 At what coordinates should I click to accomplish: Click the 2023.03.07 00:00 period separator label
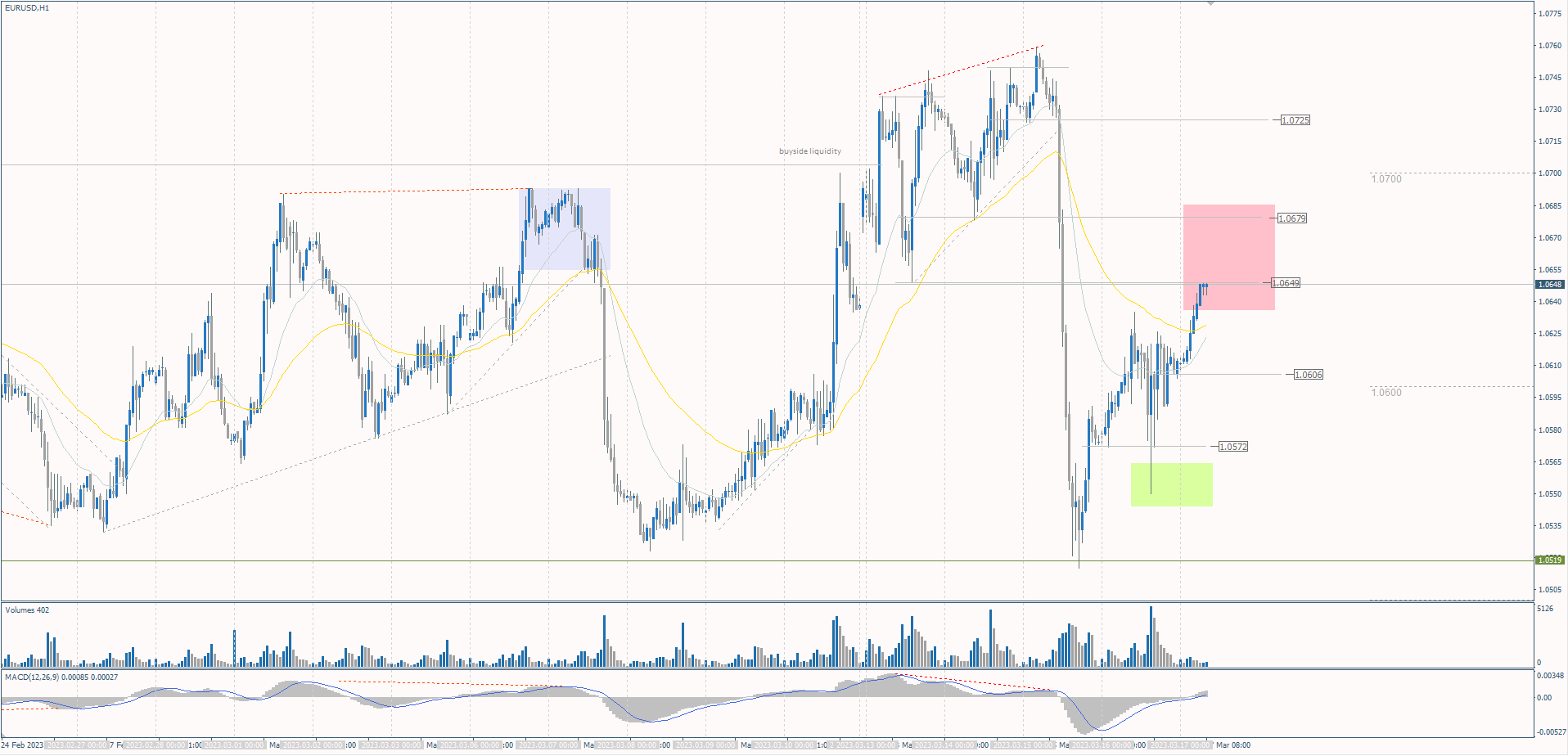pyautogui.click(x=550, y=745)
